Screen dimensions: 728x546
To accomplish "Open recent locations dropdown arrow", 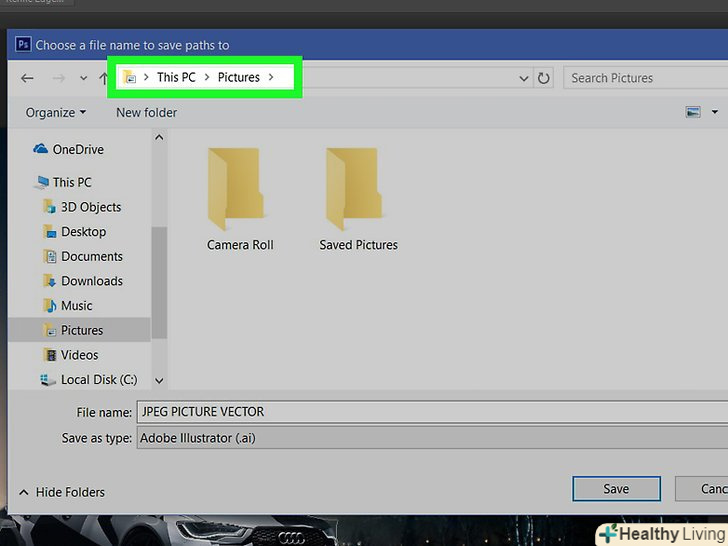I will [83, 78].
